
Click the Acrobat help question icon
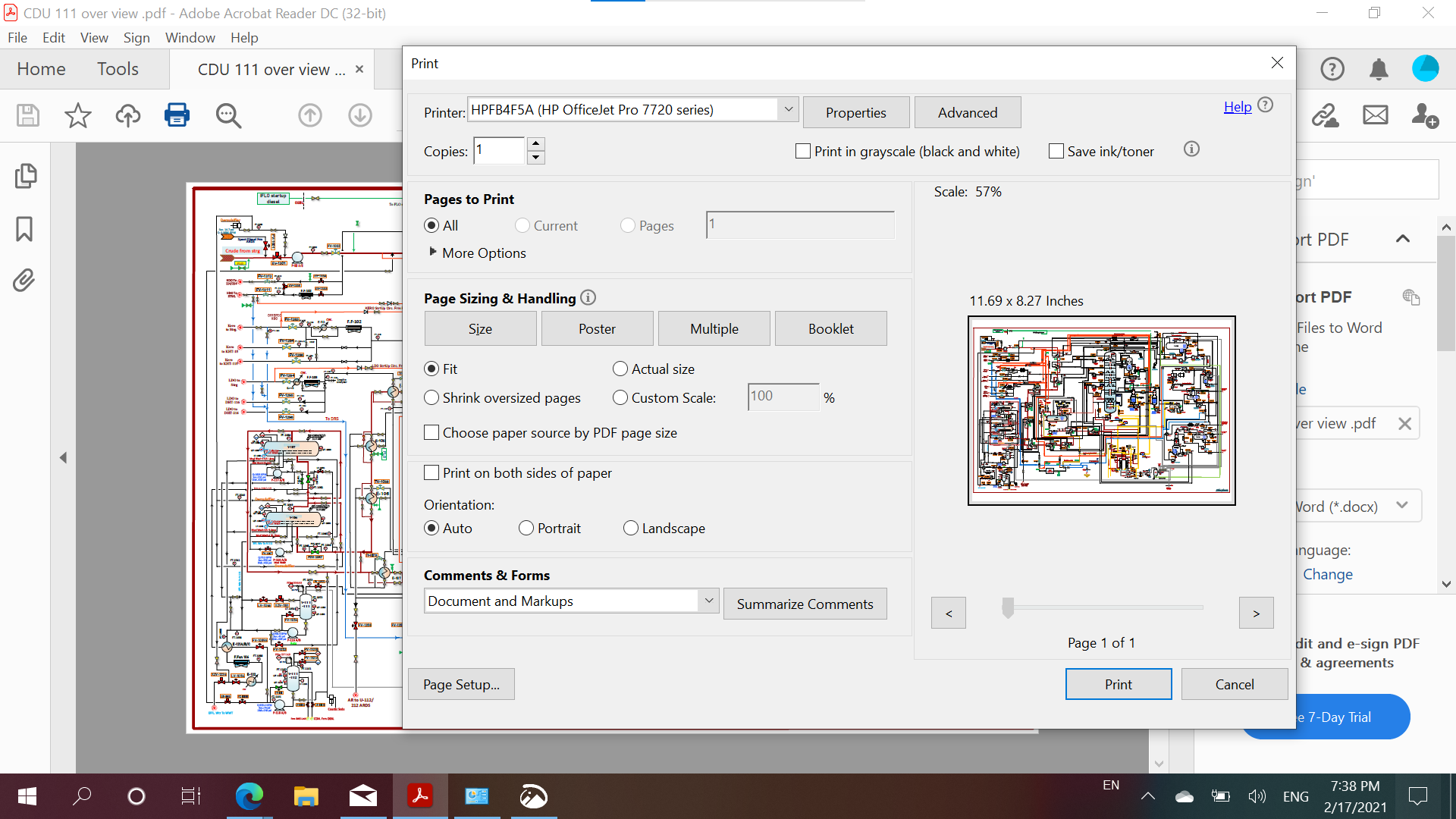coord(1332,69)
